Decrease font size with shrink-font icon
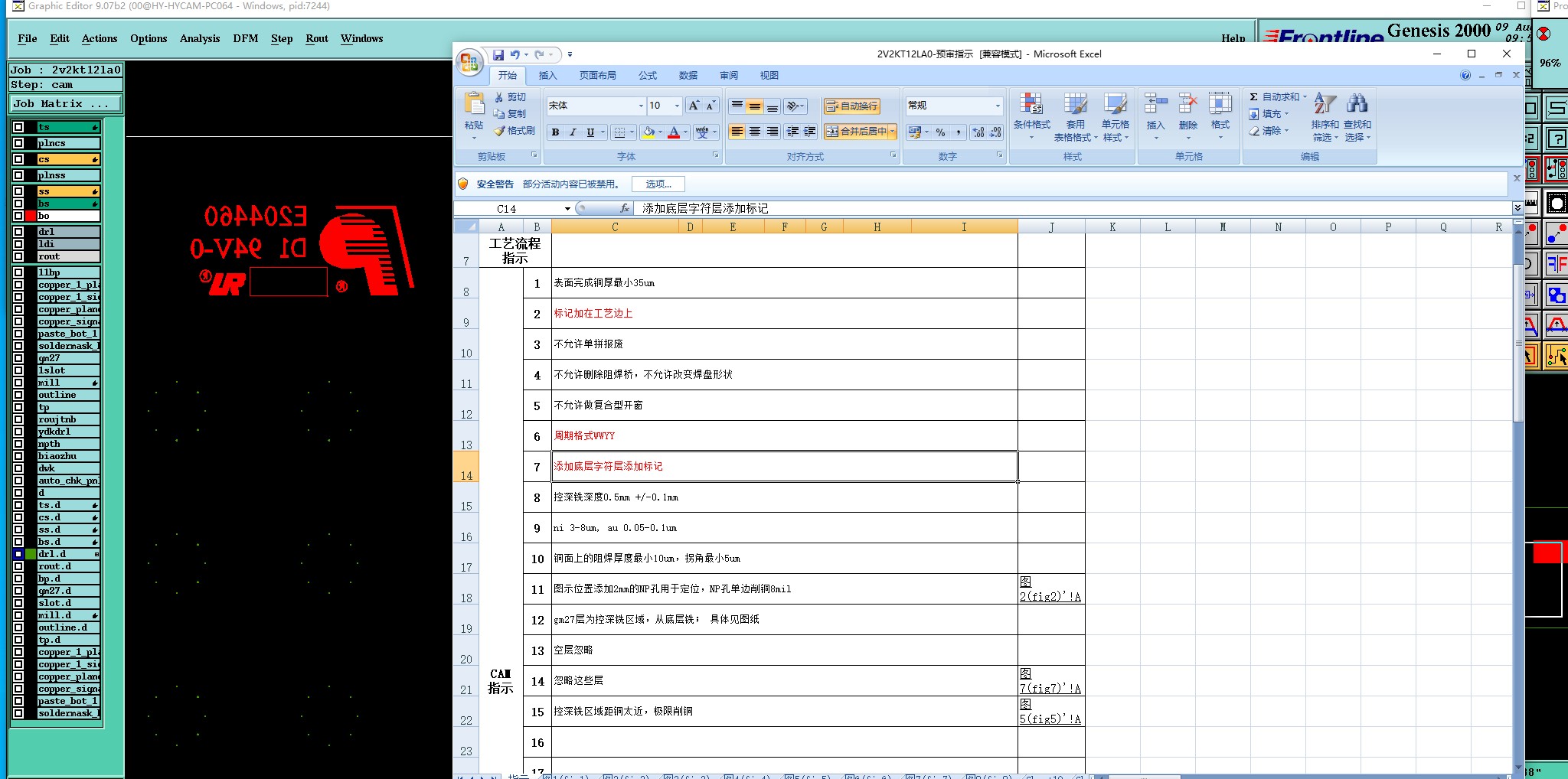This screenshot has height=779, width=1568. coord(710,106)
